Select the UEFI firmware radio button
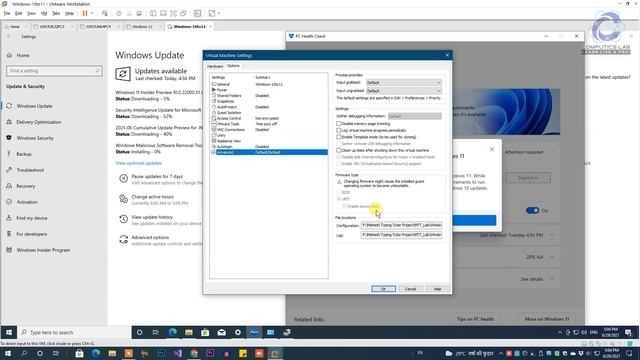 click(339, 199)
